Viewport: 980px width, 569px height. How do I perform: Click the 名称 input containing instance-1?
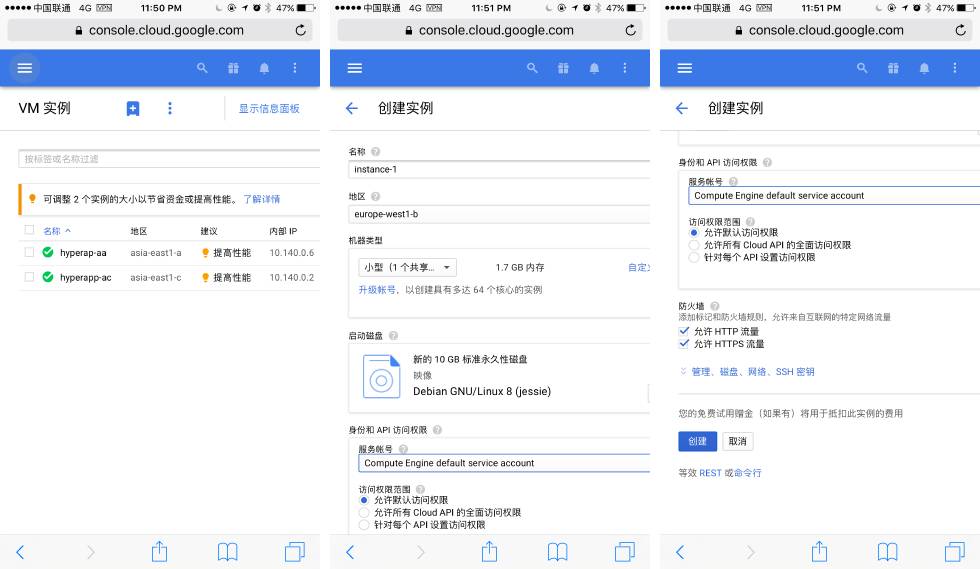499,169
